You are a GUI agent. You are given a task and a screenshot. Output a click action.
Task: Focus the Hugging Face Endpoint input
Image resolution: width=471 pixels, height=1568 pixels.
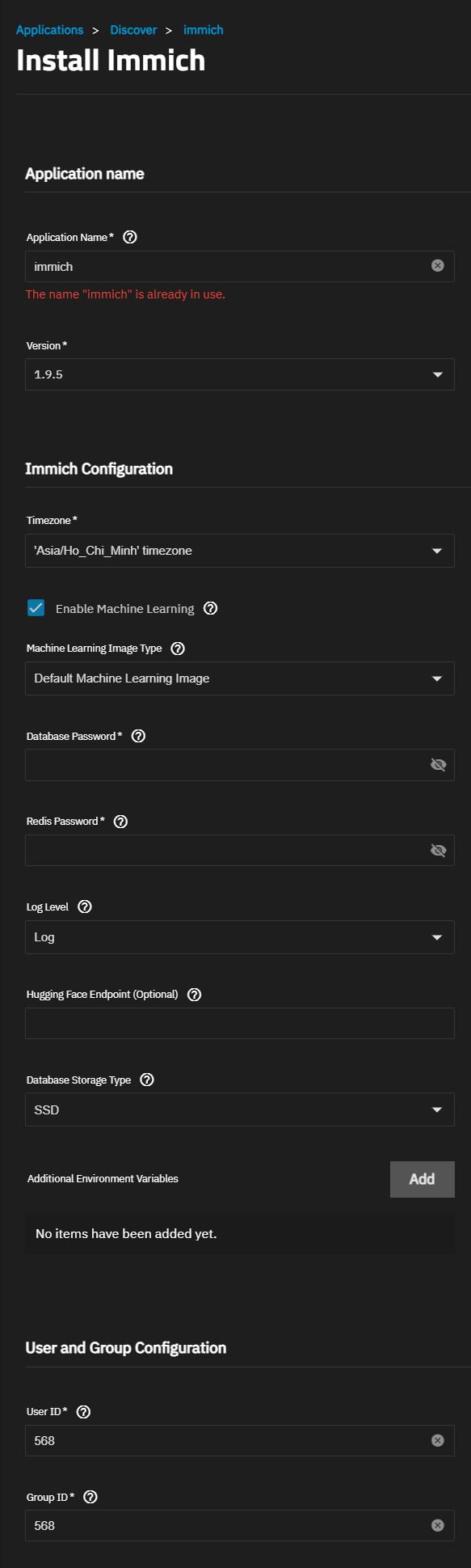pos(240,1023)
